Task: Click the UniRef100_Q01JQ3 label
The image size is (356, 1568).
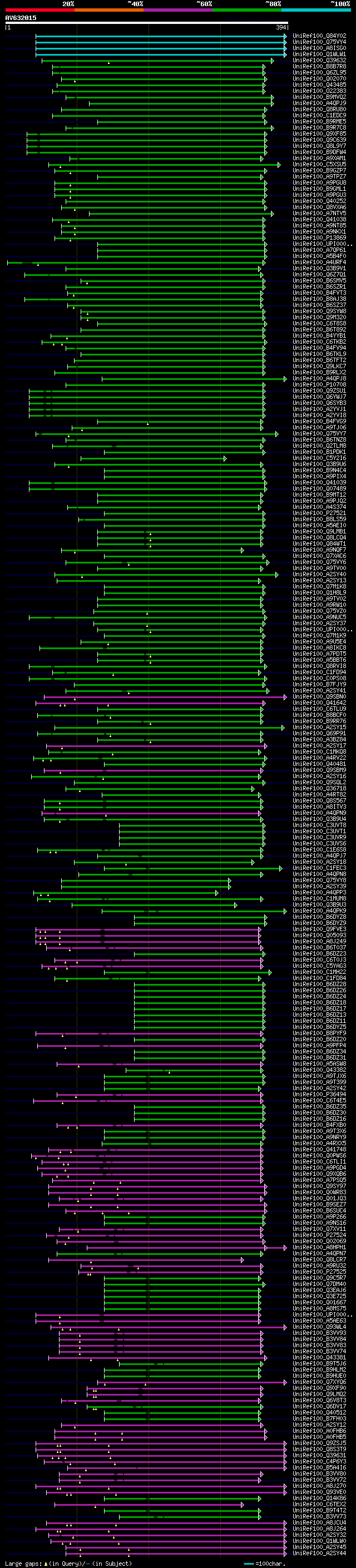Action: [x=319, y=1199]
